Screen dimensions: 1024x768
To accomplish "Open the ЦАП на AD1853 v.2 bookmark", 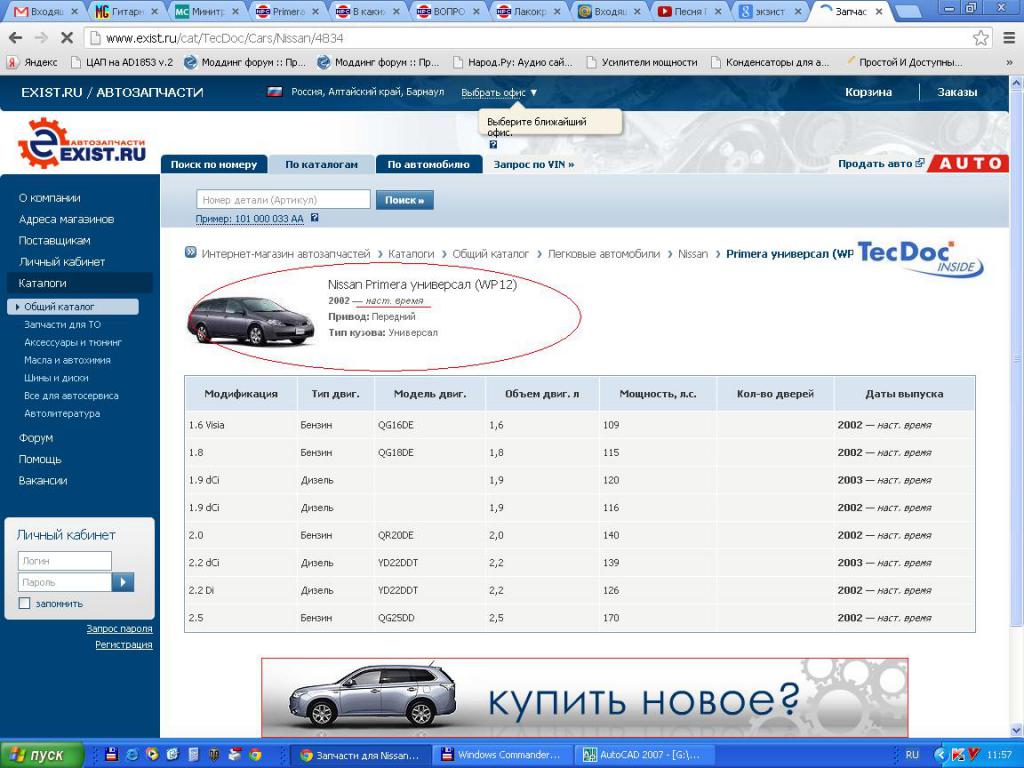I will (x=123, y=63).
